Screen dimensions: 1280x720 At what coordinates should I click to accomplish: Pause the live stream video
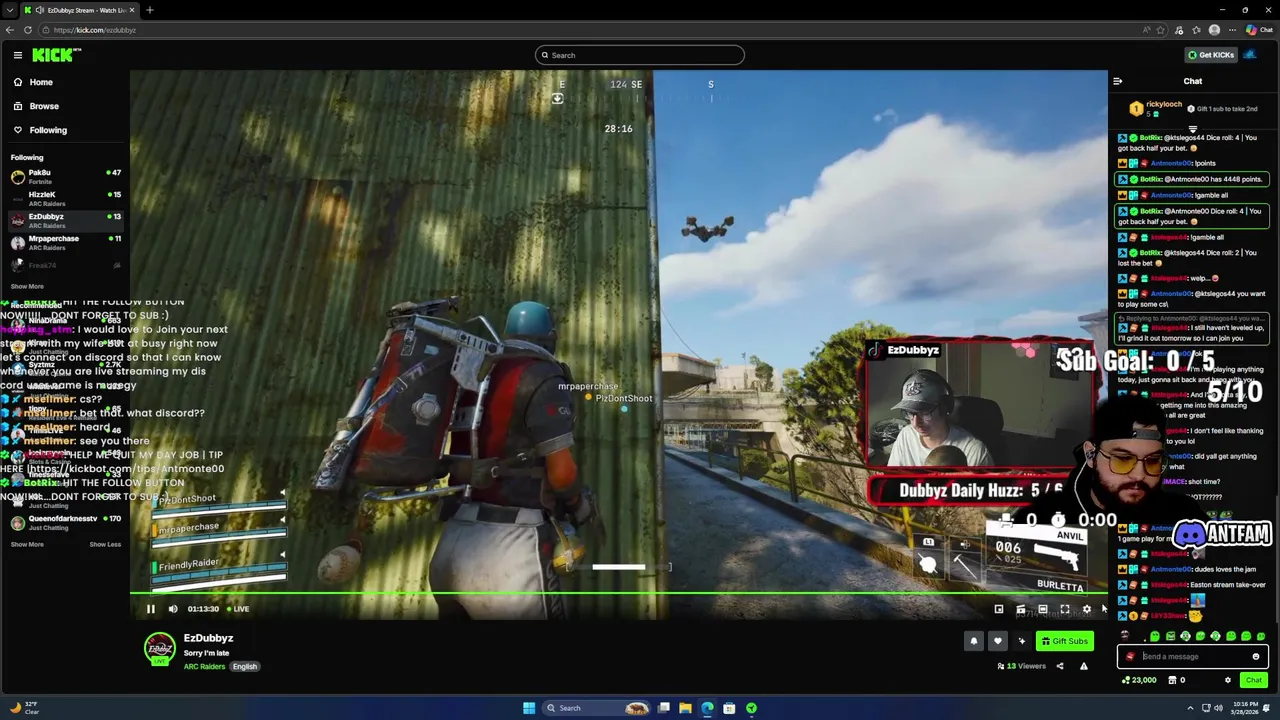[x=151, y=609]
